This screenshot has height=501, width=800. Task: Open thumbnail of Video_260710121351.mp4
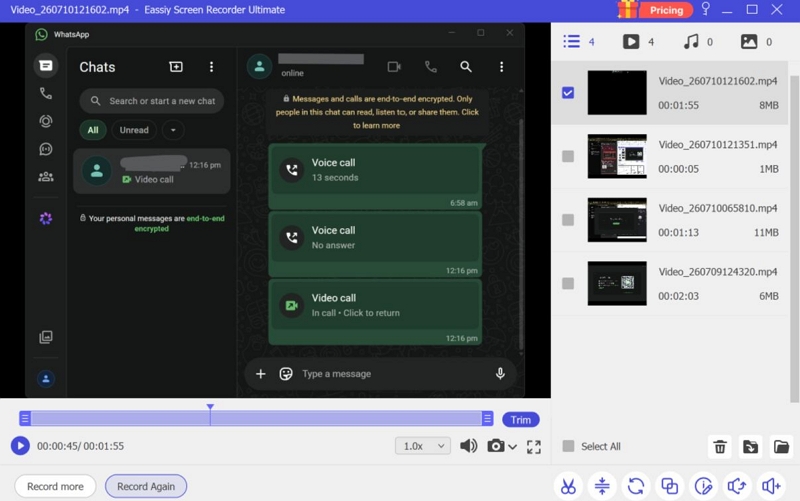[617, 156]
